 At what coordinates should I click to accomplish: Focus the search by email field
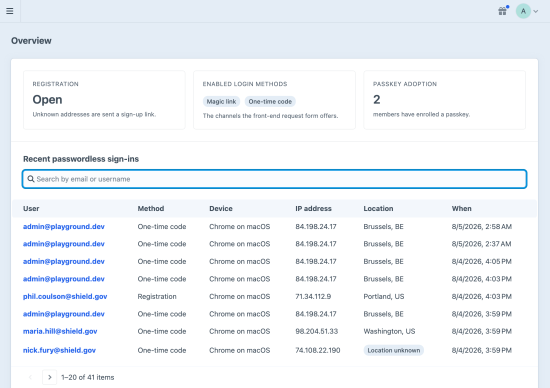(x=274, y=179)
